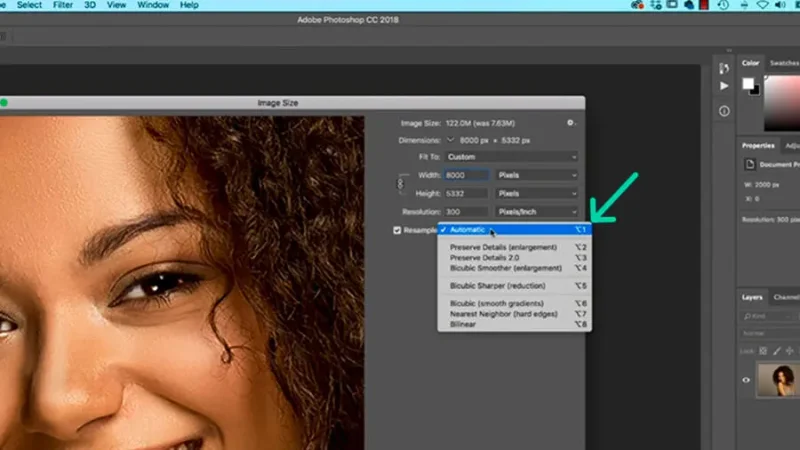Pick a color in the Color panel field

tap(782, 103)
